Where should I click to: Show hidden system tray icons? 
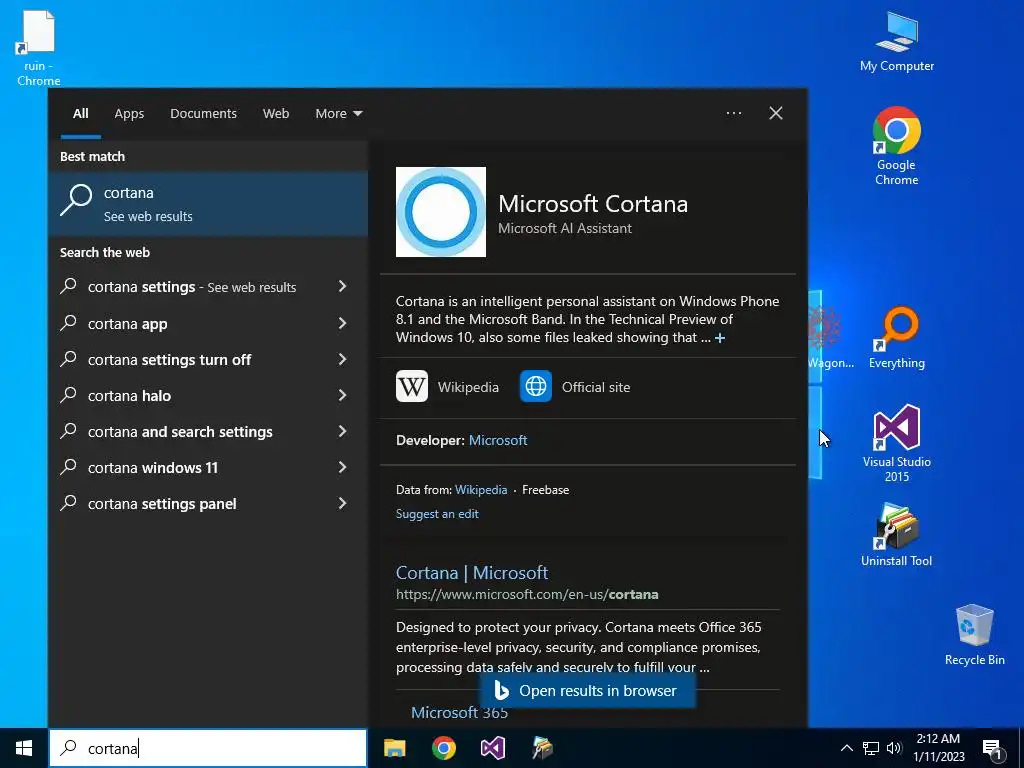[x=846, y=748]
